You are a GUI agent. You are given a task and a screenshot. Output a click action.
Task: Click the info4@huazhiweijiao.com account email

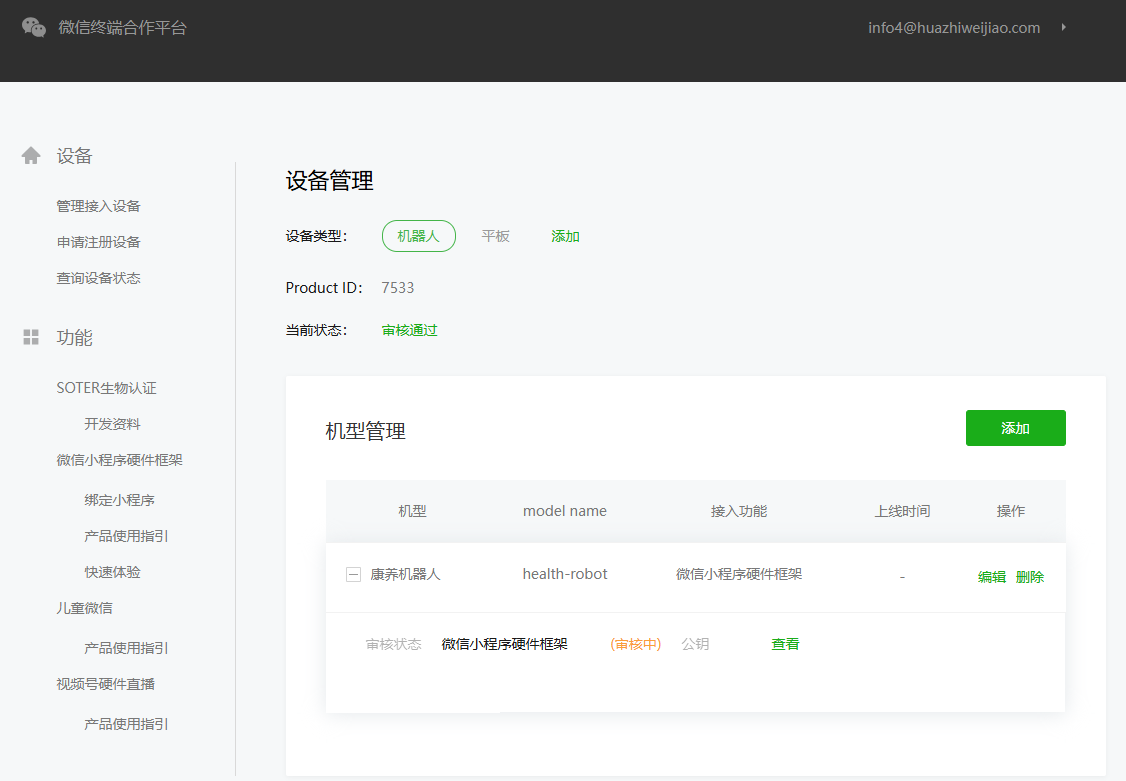point(954,27)
